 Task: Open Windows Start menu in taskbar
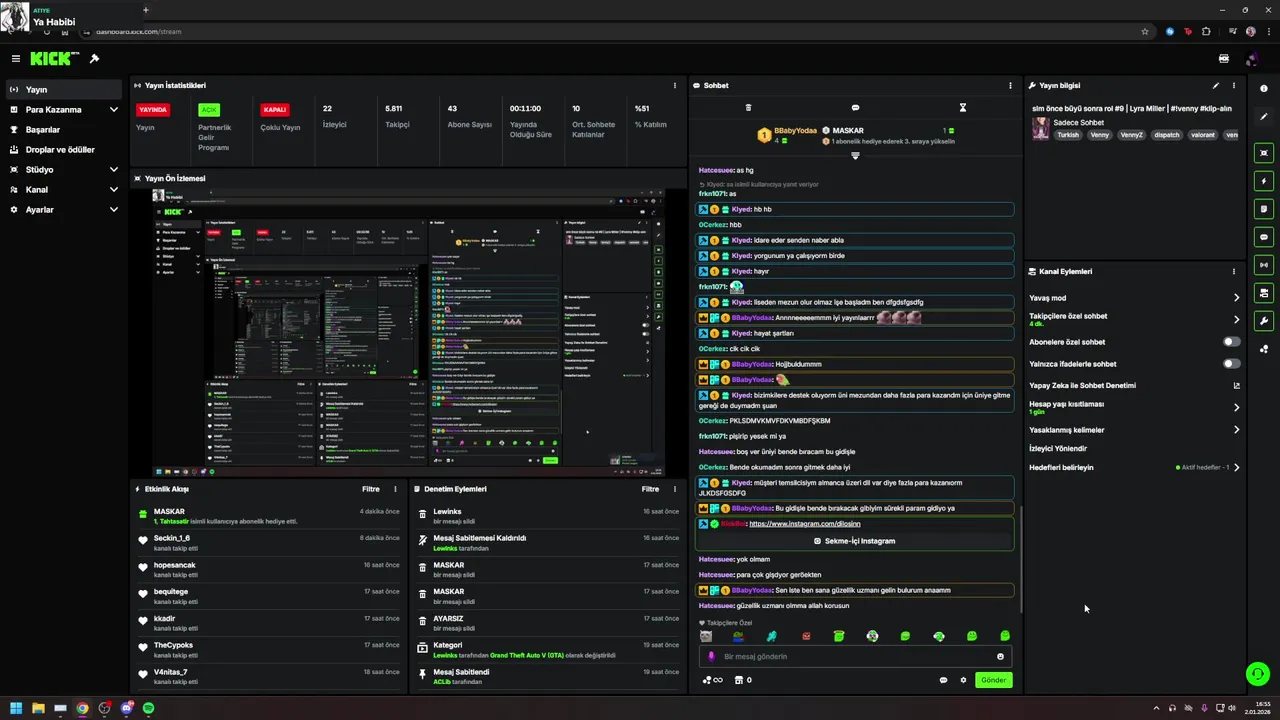pos(16,708)
